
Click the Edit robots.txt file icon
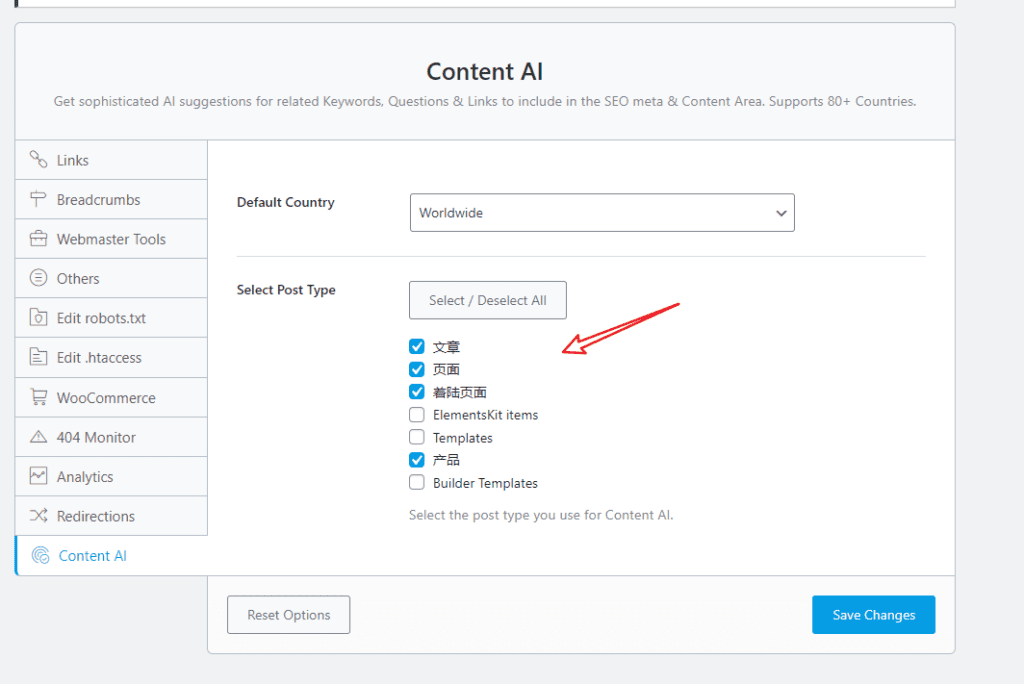tap(39, 318)
